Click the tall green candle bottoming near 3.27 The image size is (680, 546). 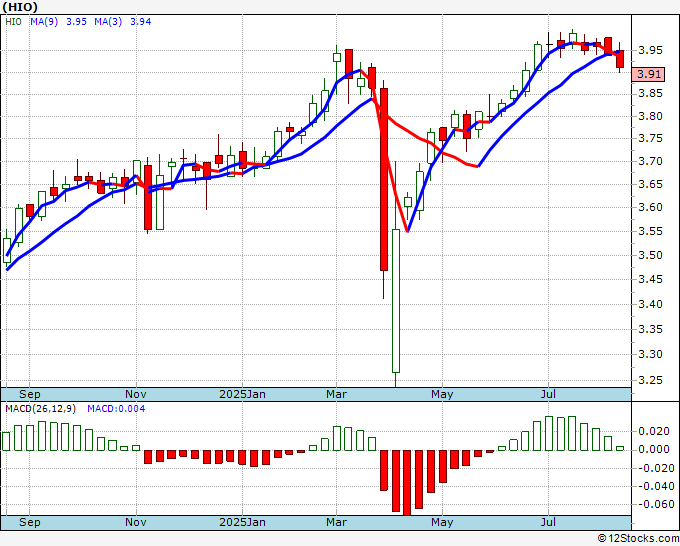click(x=396, y=301)
